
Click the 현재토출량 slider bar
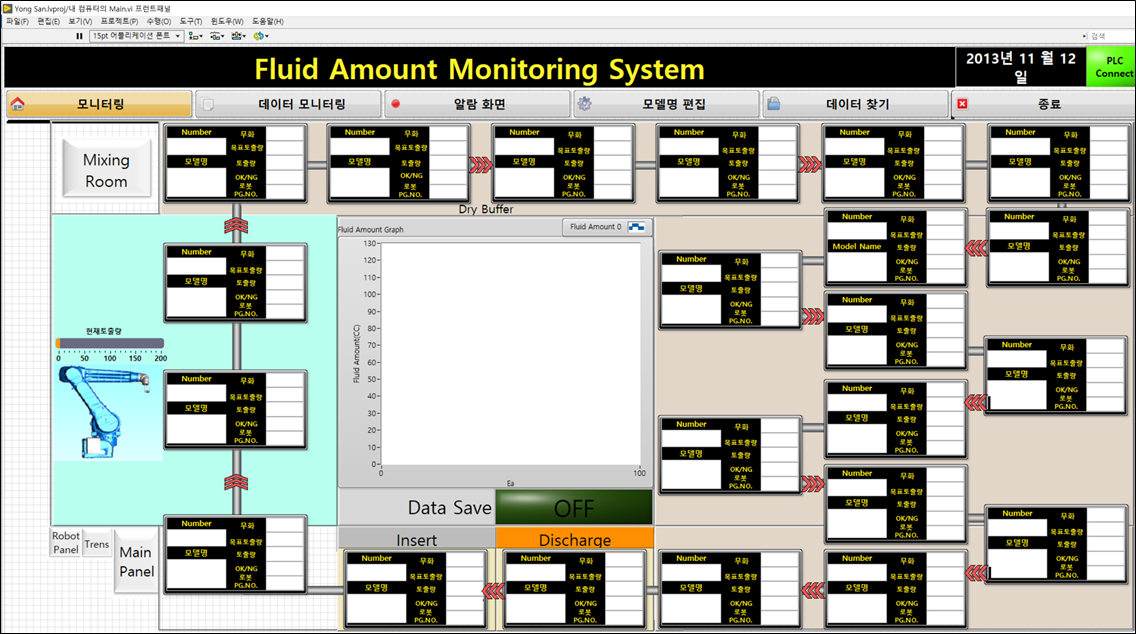coord(110,343)
